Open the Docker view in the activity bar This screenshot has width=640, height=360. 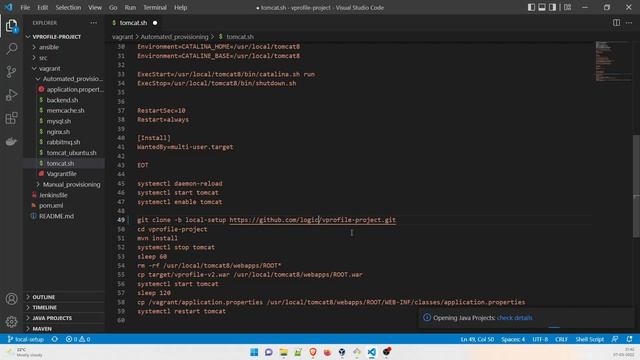pos(11,141)
